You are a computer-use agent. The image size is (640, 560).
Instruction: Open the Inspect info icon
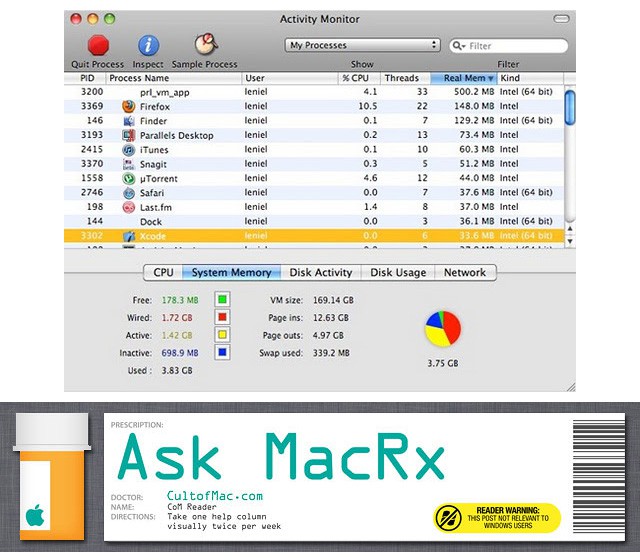click(149, 45)
